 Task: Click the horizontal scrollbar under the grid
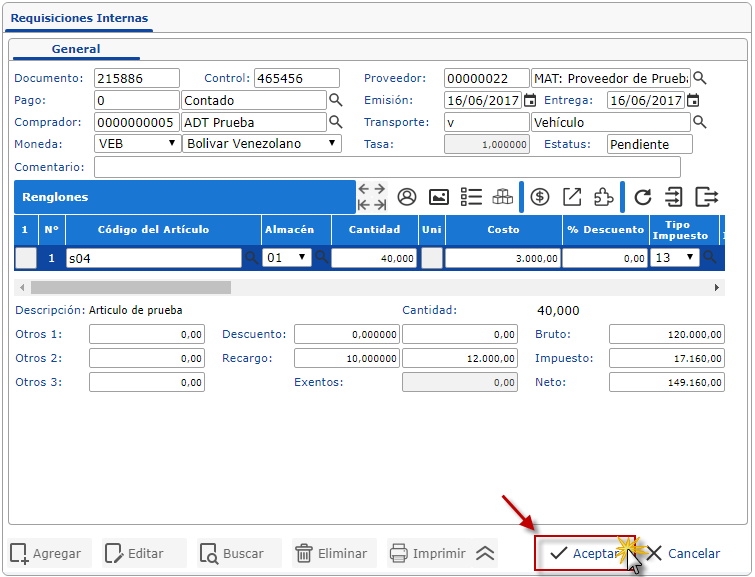pos(130,287)
